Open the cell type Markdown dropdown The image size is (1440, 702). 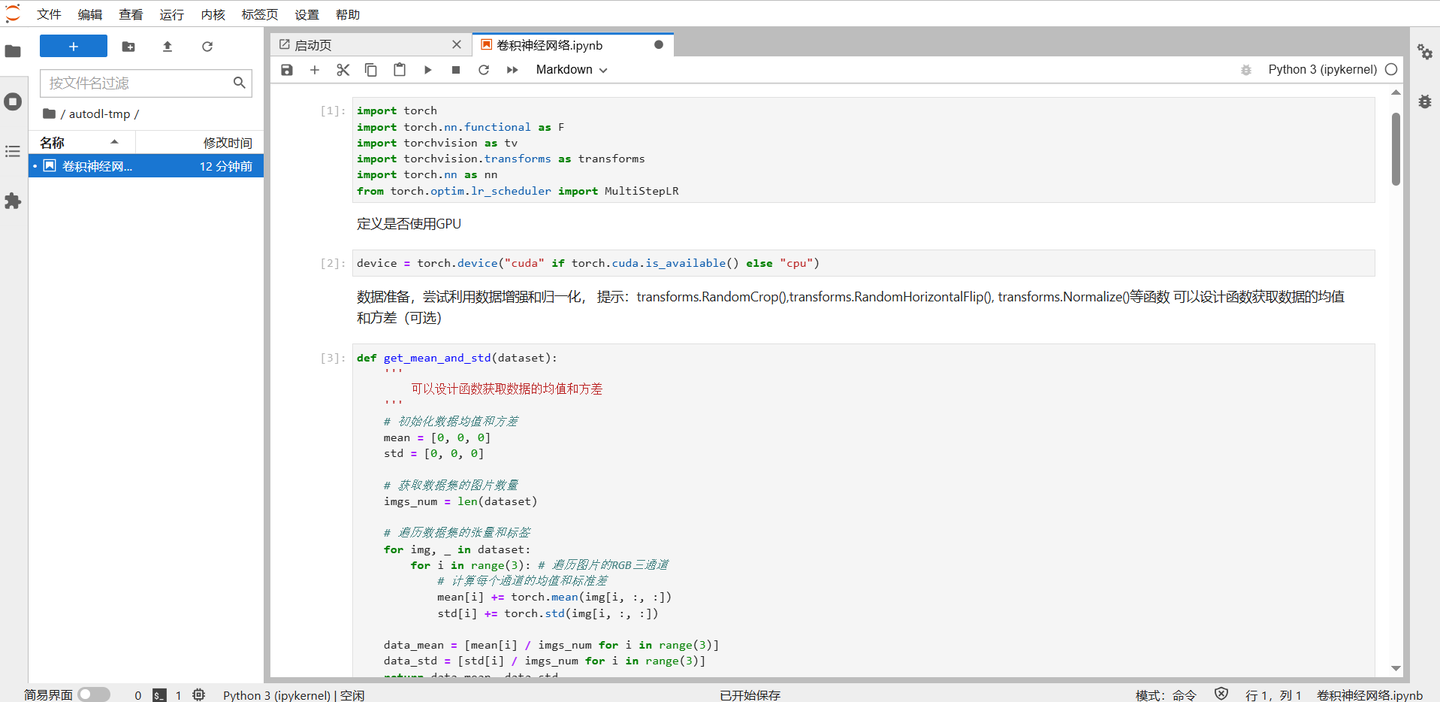(x=571, y=70)
